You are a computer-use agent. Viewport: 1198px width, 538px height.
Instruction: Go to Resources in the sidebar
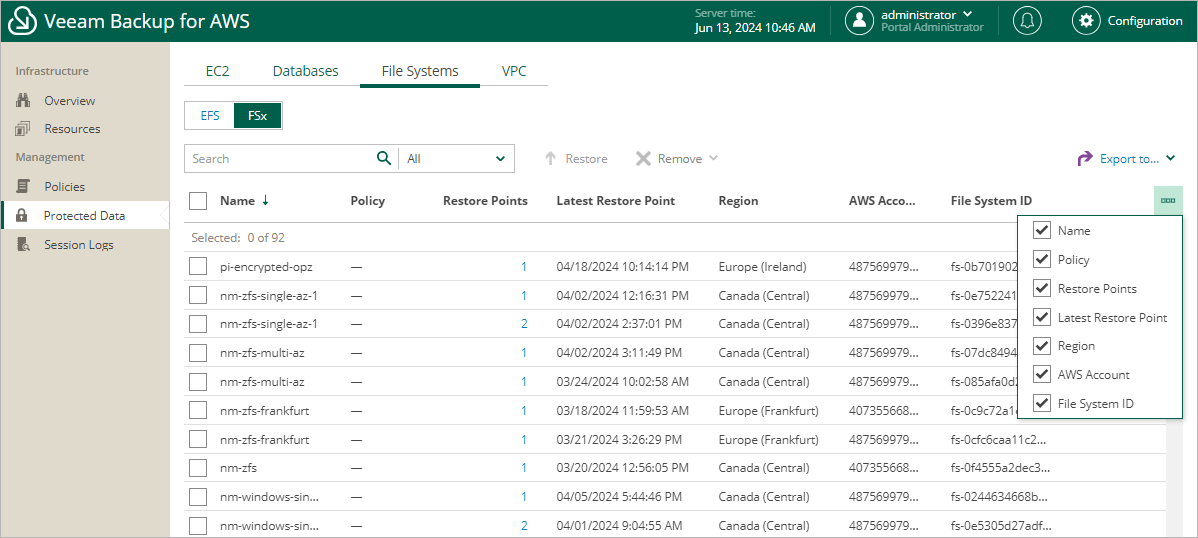click(72, 129)
